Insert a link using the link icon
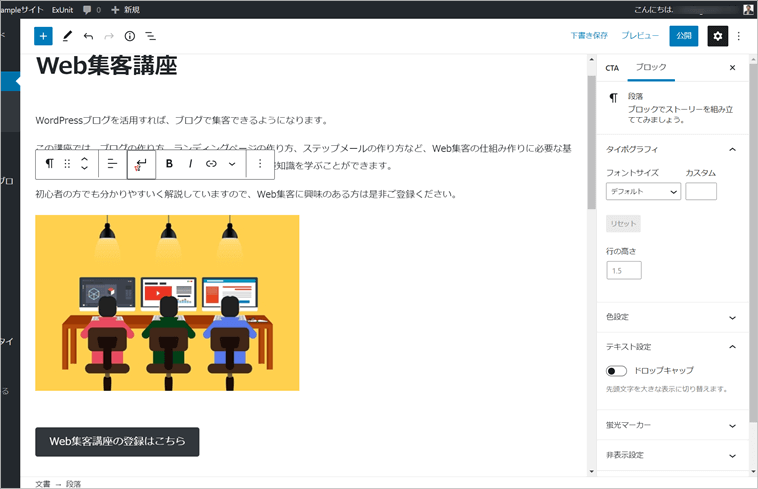This screenshot has height=489, width=758. (x=211, y=163)
